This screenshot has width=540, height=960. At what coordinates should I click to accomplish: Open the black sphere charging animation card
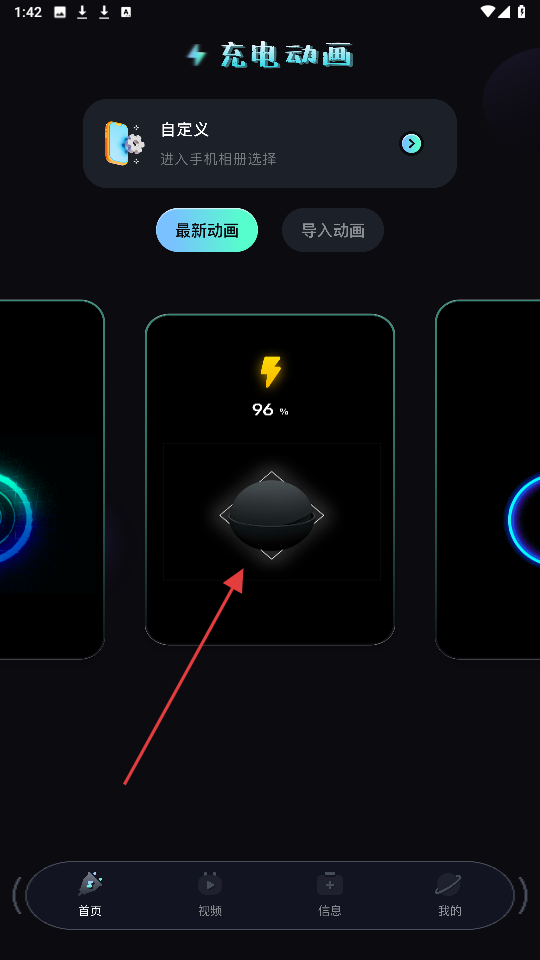point(270,479)
